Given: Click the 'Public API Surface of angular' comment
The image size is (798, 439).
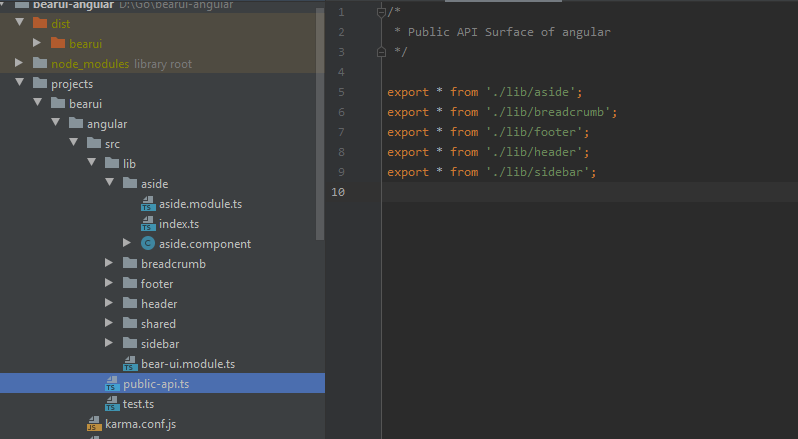Looking at the screenshot, I should (x=509, y=32).
